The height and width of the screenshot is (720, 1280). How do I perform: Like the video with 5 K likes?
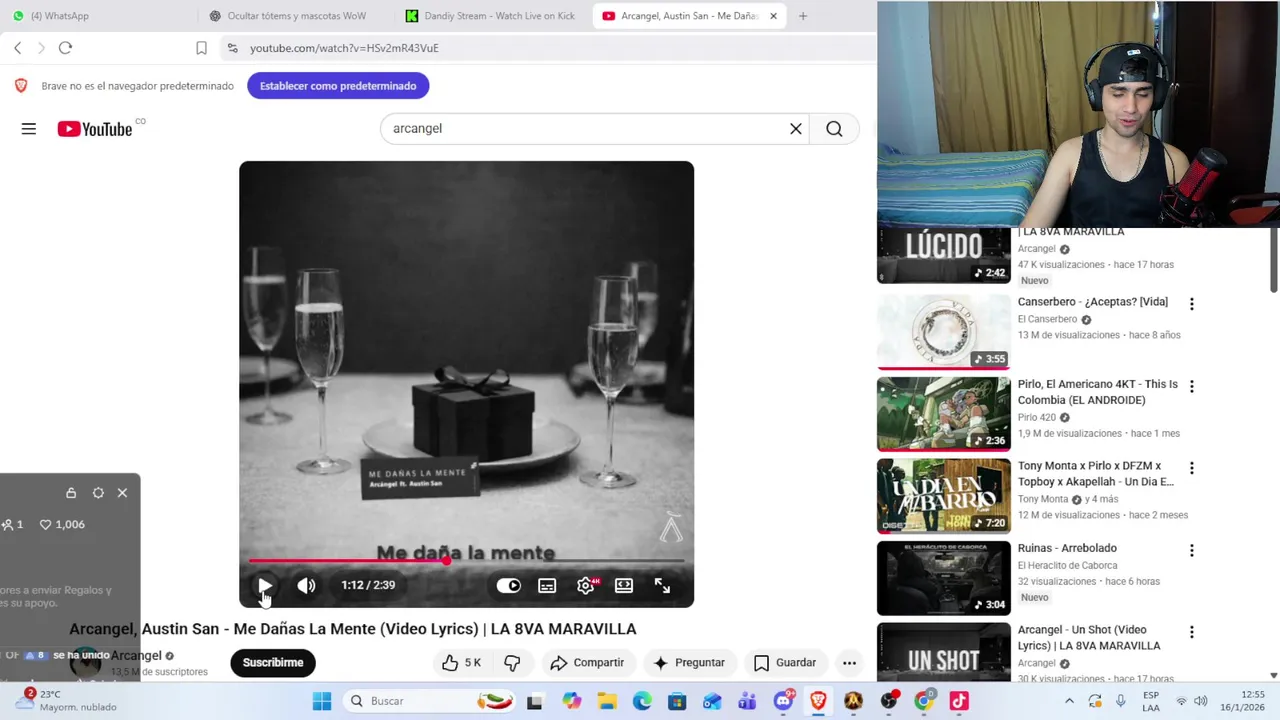click(x=461, y=662)
